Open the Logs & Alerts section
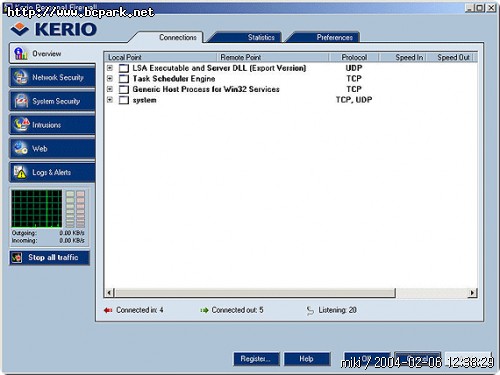The width and height of the screenshot is (500, 375). pyautogui.click(x=53, y=172)
